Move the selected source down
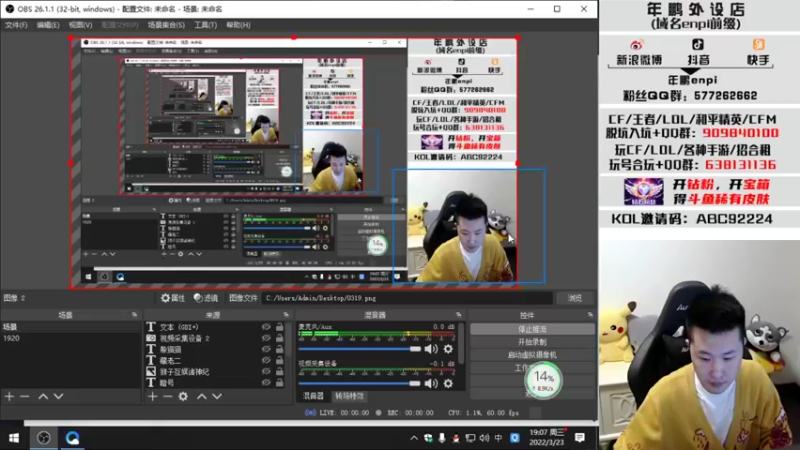This screenshot has height=450, width=800. 217,396
